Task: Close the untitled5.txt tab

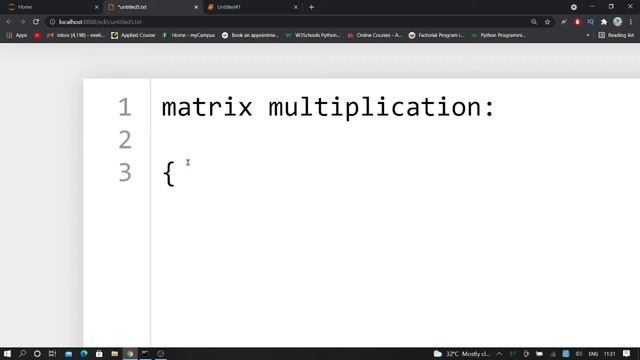Action: tap(196, 7)
